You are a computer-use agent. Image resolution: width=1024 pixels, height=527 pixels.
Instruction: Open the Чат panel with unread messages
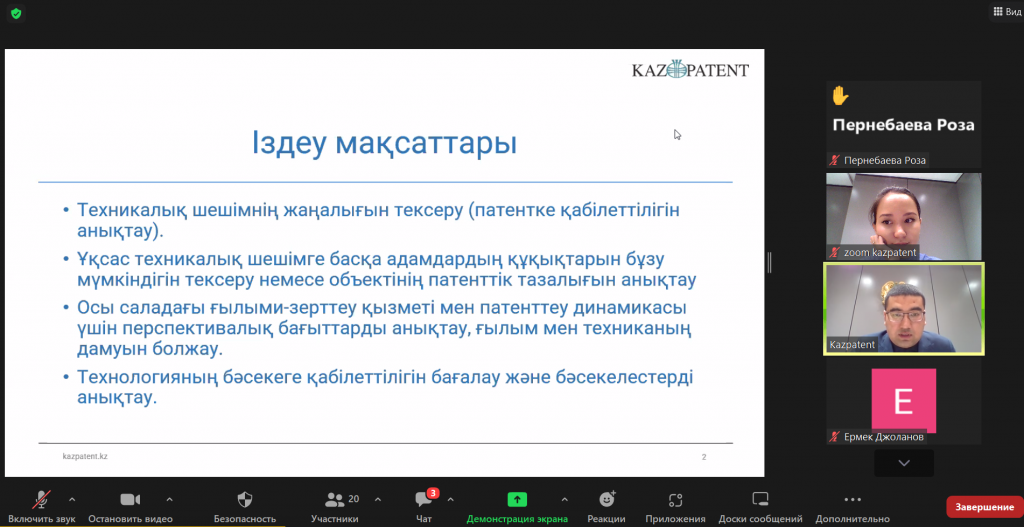[x=424, y=505]
